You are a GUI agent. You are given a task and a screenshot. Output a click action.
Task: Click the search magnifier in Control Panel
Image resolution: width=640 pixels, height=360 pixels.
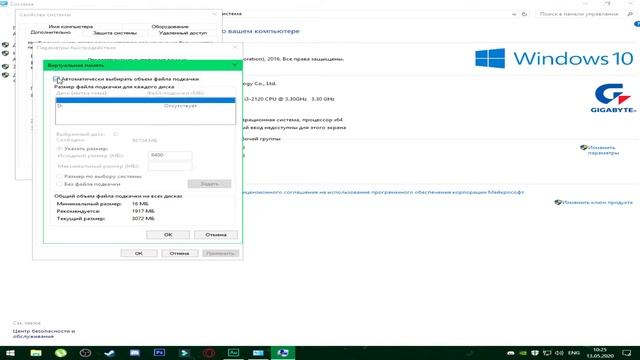click(x=630, y=14)
